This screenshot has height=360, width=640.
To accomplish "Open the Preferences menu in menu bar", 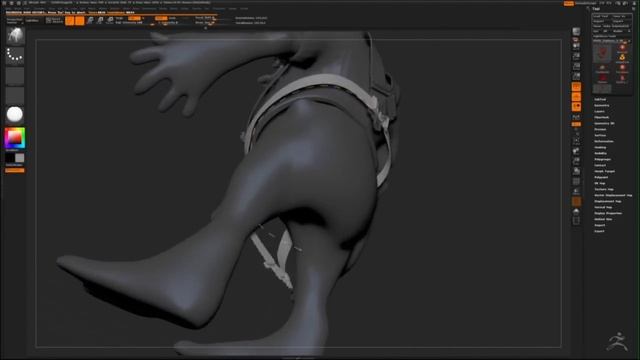I will (x=149, y=9).
